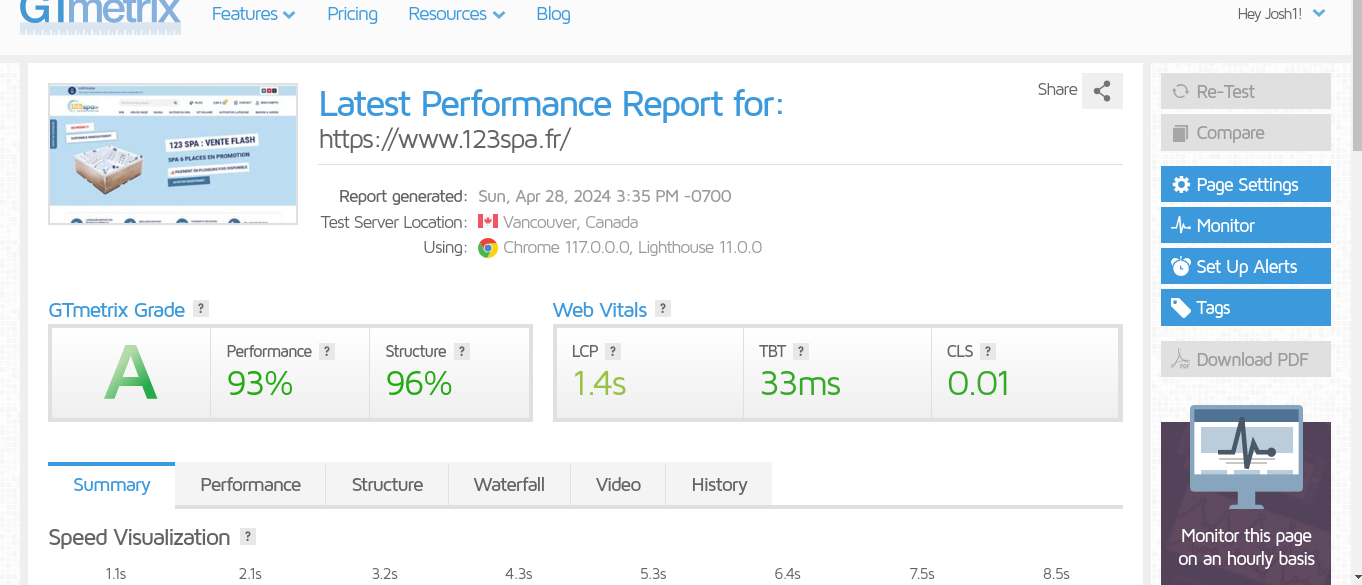Click the 123spa page screenshot thumbnail
Image resolution: width=1362 pixels, height=585 pixels.
173,154
